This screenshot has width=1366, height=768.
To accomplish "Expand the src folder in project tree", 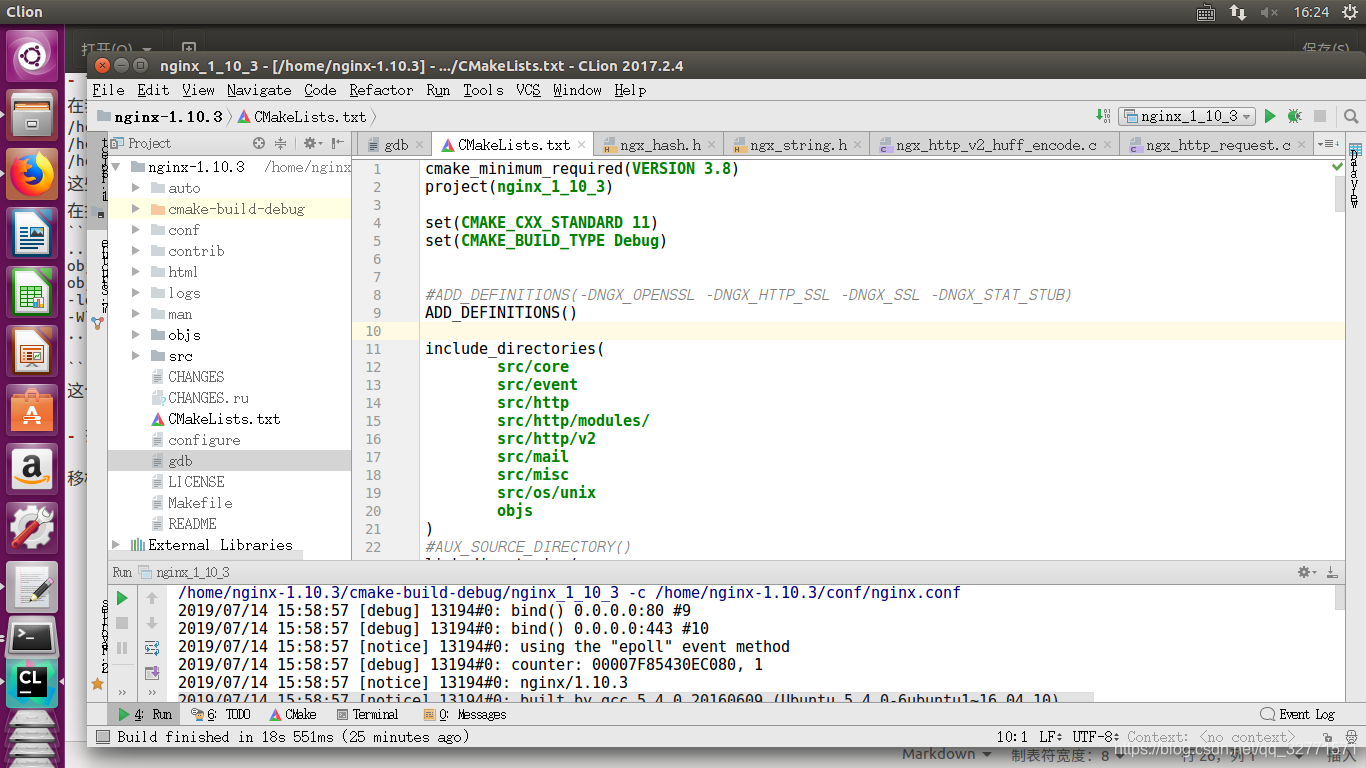I will (x=136, y=356).
